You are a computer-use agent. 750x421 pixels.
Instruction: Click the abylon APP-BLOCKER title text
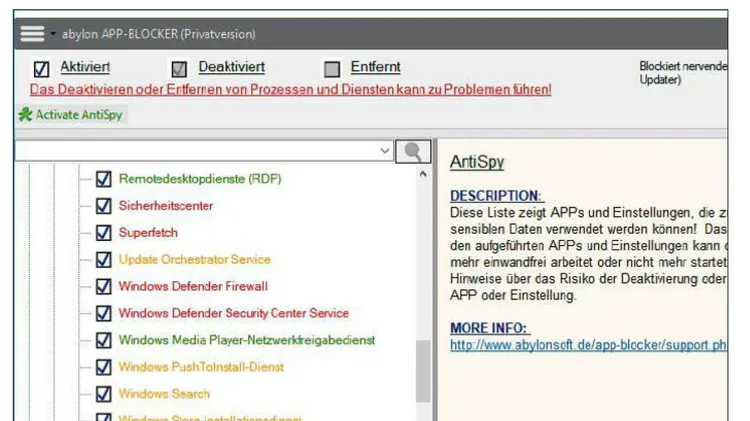tap(158, 34)
